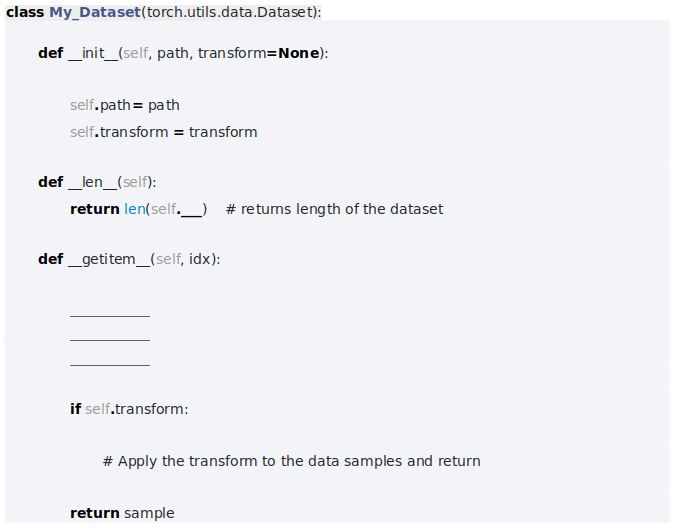Click the __getitem__ method name

108,259
